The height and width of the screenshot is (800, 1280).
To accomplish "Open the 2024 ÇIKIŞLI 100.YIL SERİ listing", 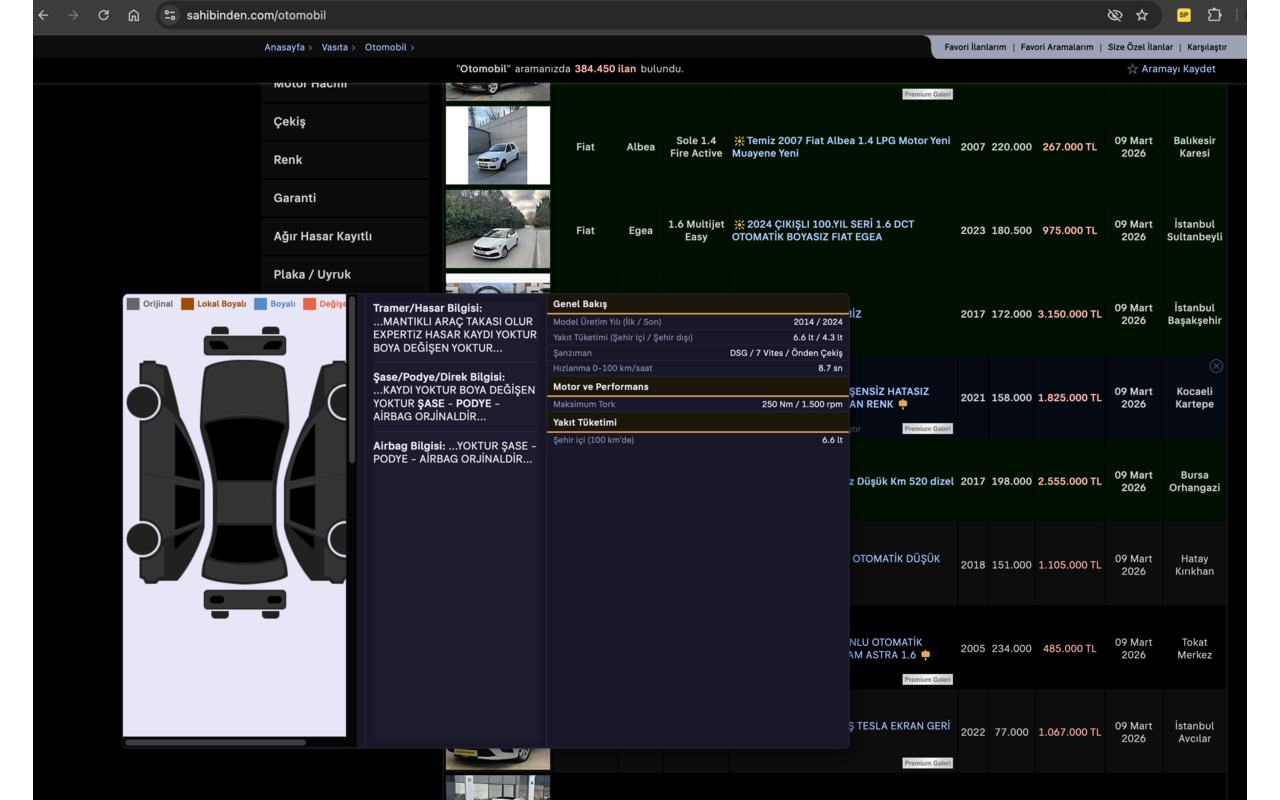I will point(823,231).
